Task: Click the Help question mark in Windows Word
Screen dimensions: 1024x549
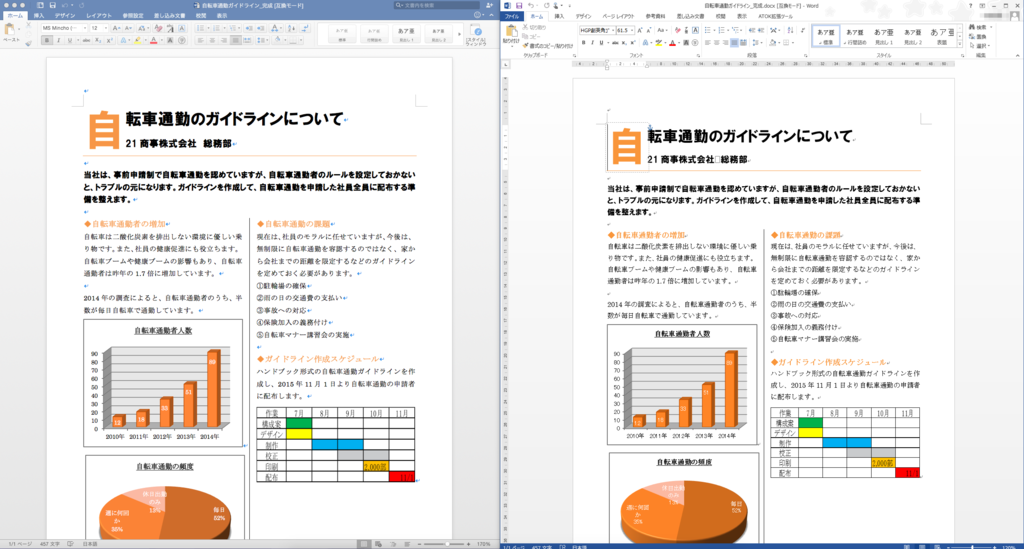Action: (x=970, y=6)
